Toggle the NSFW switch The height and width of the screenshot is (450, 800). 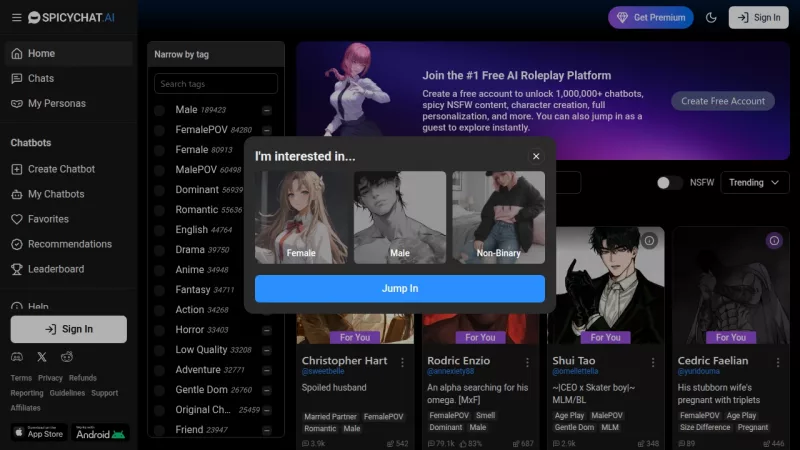click(669, 183)
